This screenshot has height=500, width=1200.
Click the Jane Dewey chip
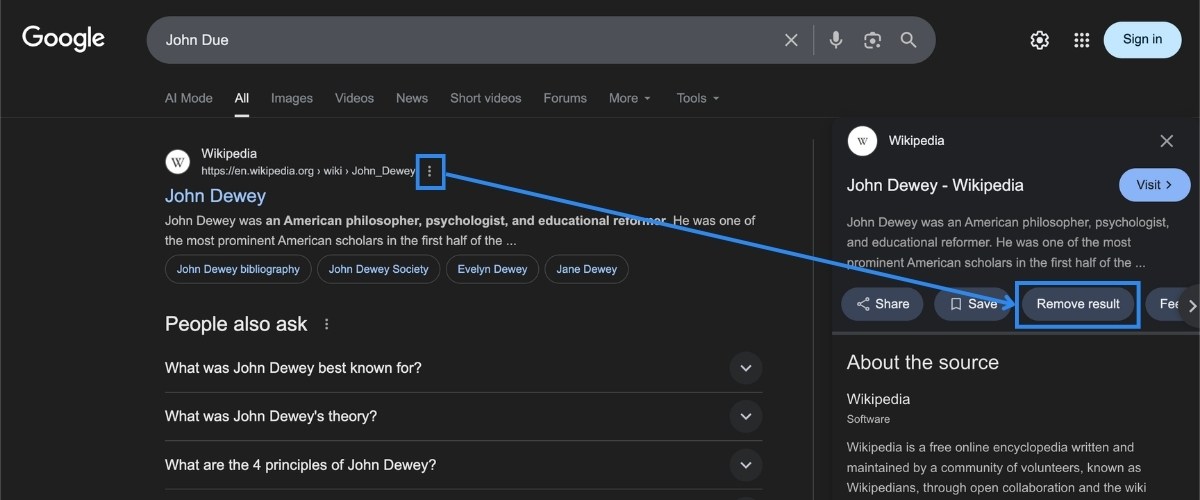pos(587,269)
